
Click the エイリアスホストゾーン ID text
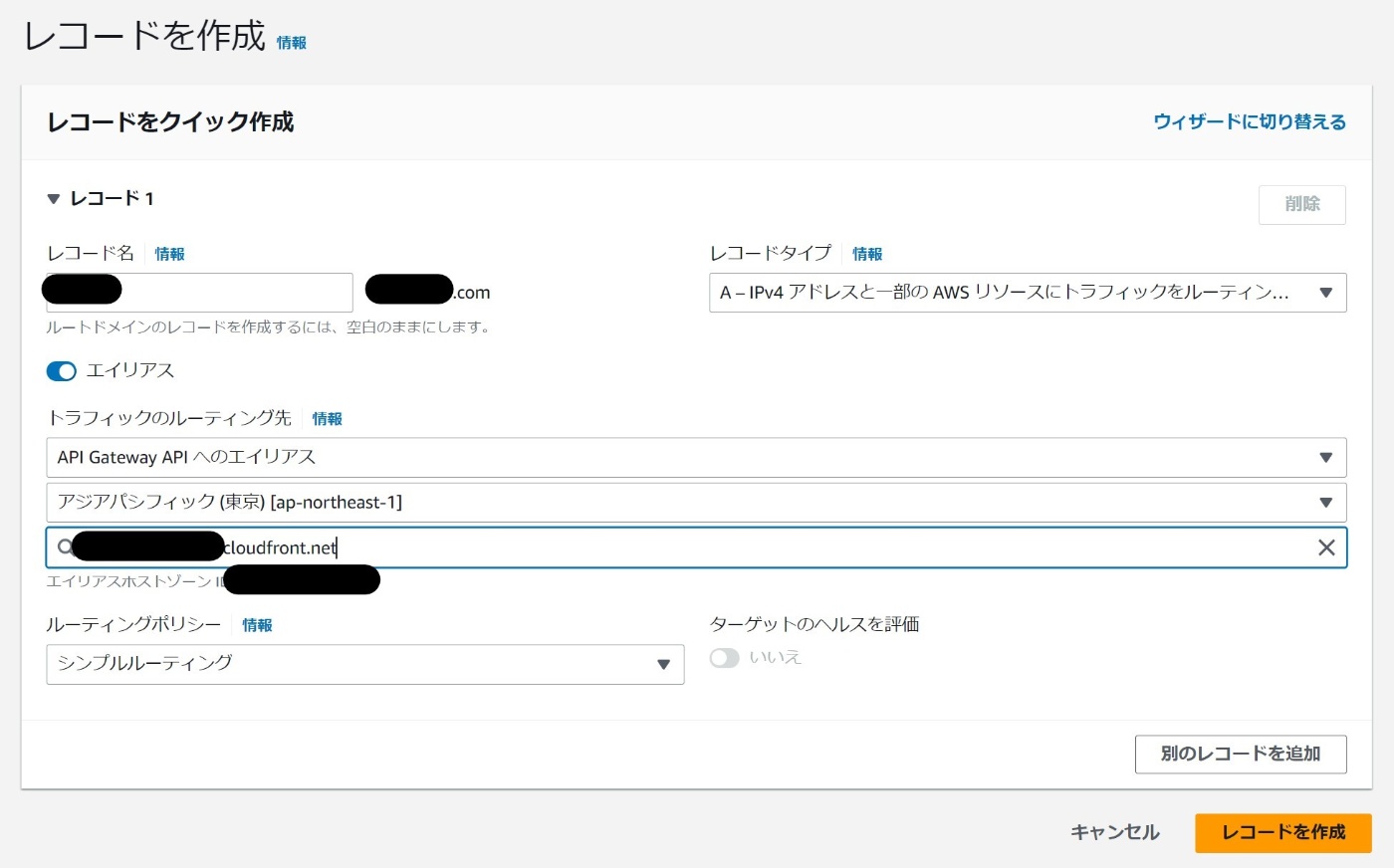point(135,581)
